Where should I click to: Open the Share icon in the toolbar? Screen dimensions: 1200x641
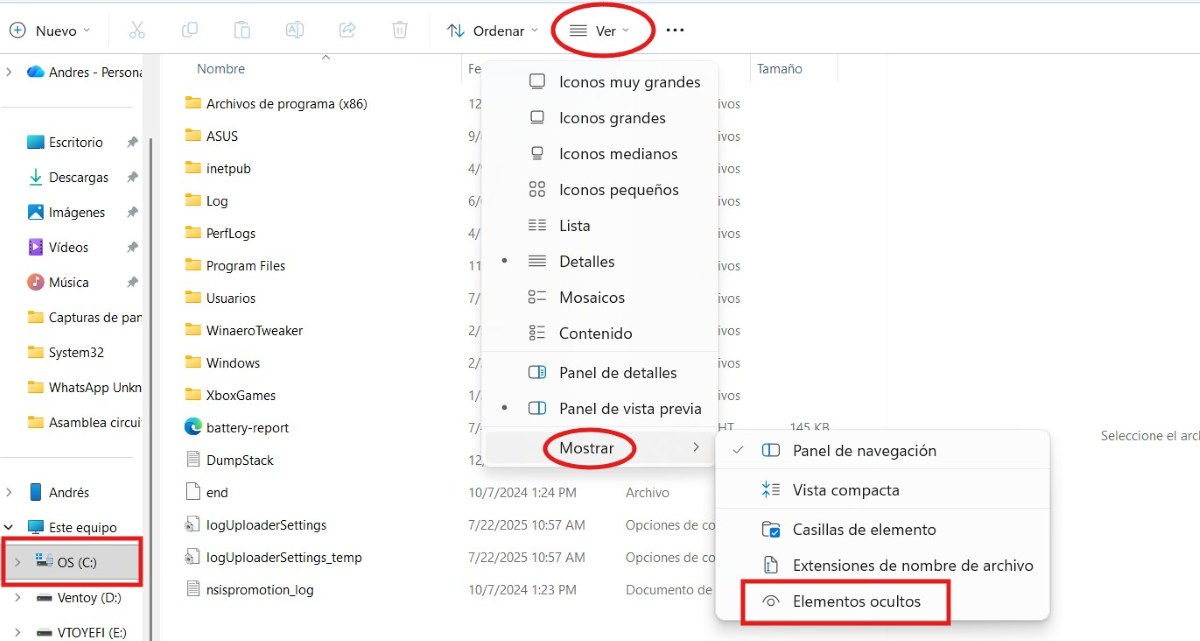point(347,30)
